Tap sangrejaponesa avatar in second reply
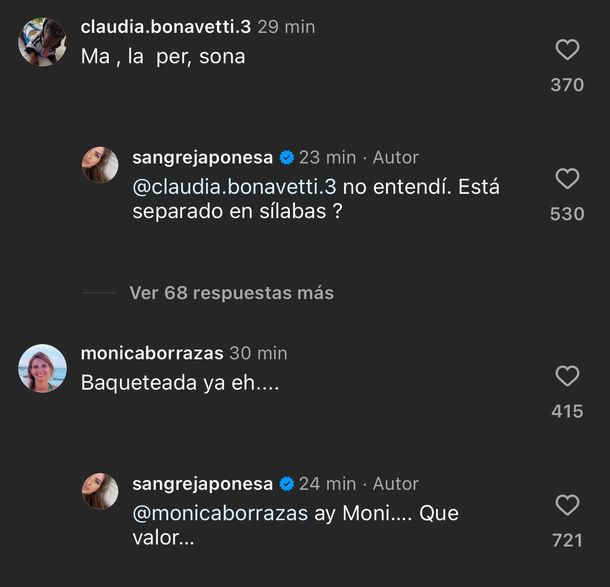The image size is (610, 587). (x=100, y=492)
